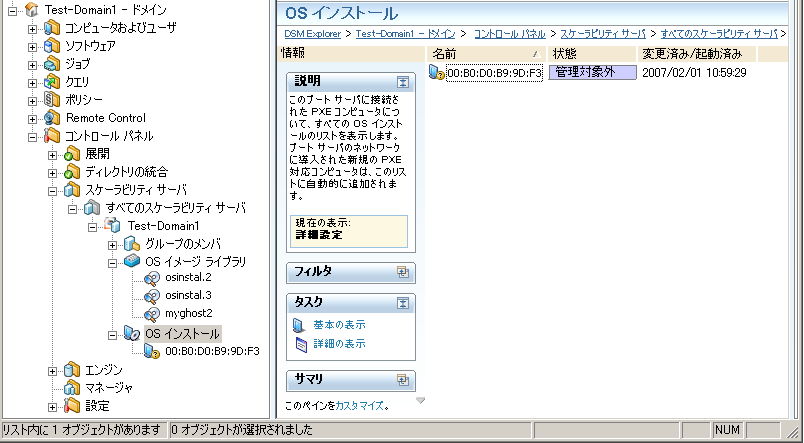Click the 展開 folder icon

pyautogui.click(x=72, y=154)
